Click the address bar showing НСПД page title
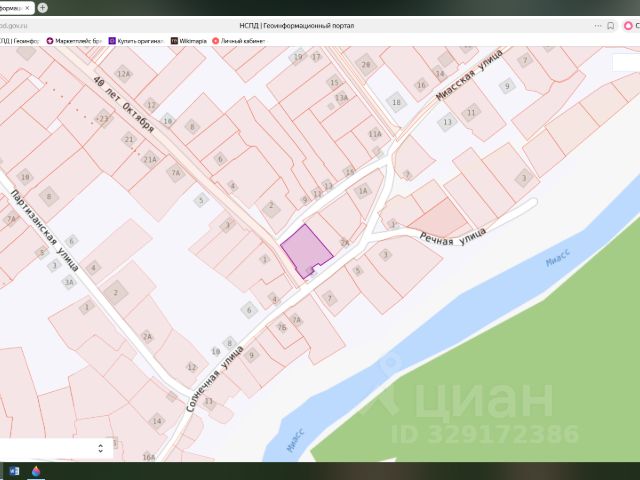The height and width of the screenshot is (480, 640). point(297,26)
